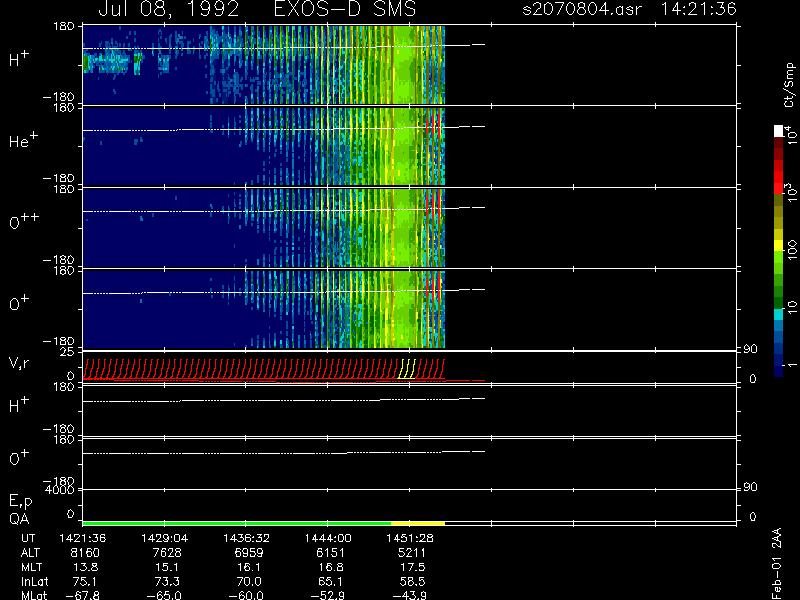Viewport: 800px width, 600px height.
Task: Click the UT tick value '1451:28'
Action: click(410, 538)
